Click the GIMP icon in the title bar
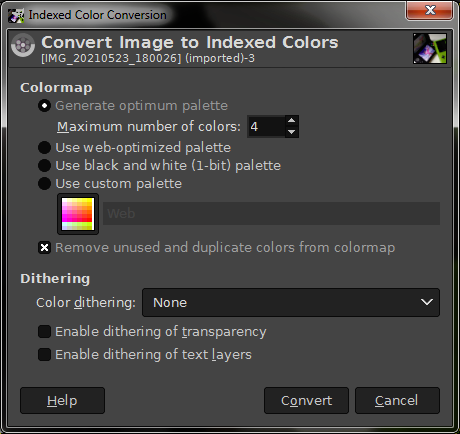Screen dimensions: 460x434 coord(16,15)
